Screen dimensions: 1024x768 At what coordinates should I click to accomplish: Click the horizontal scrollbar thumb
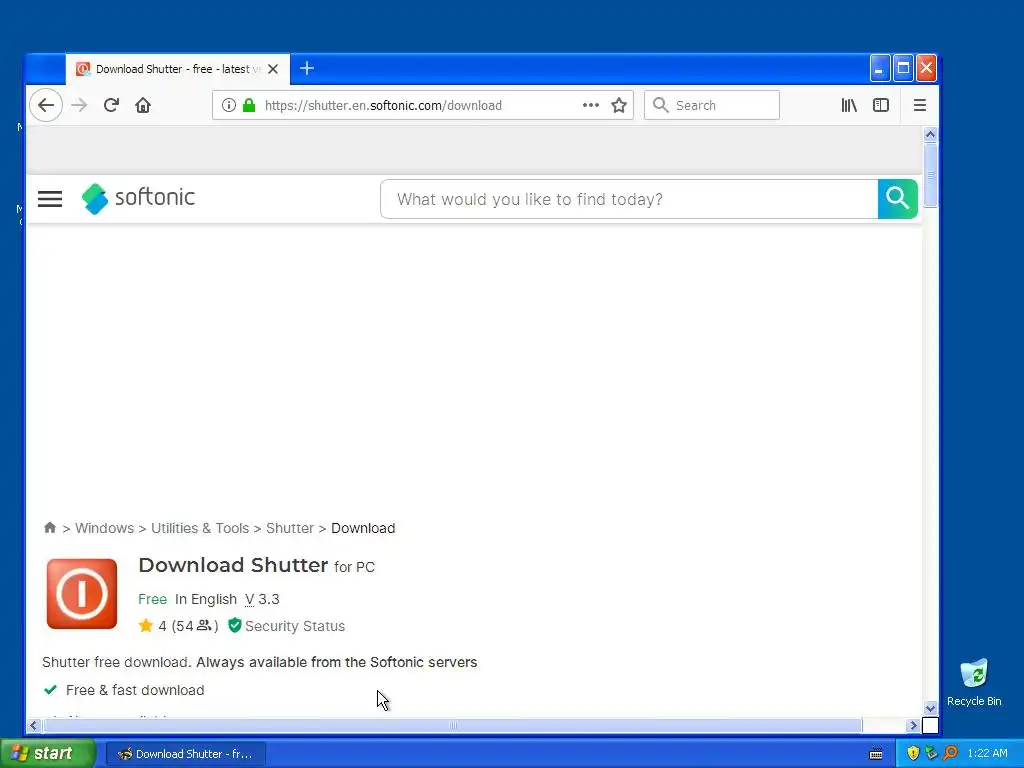pyautogui.click(x=453, y=726)
